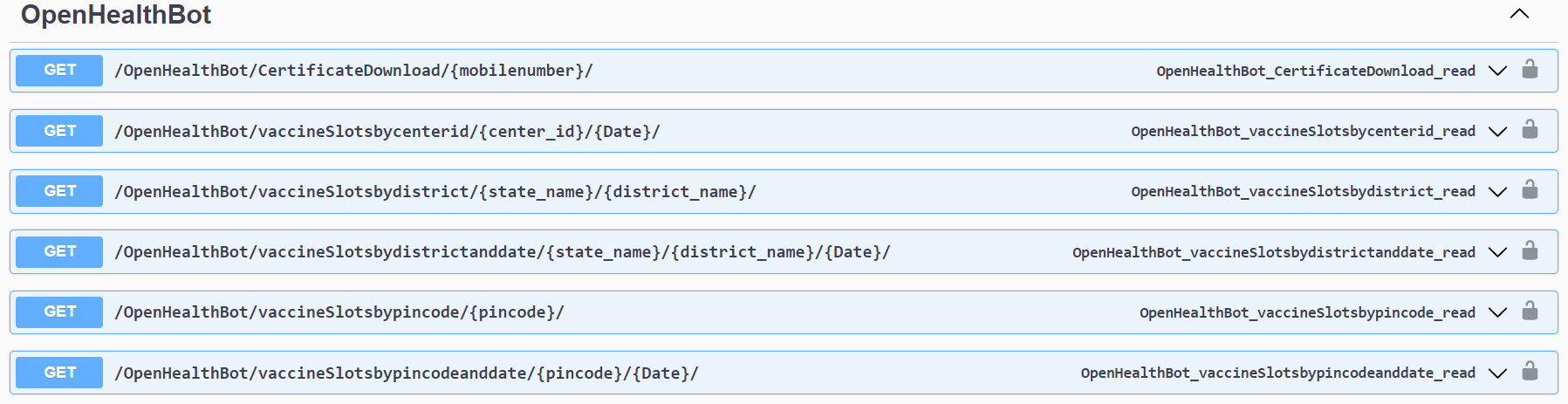Click GET badge on vaccineSlotsbypincode row
Screen dimensions: 1568x404
[x=59, y=312]
